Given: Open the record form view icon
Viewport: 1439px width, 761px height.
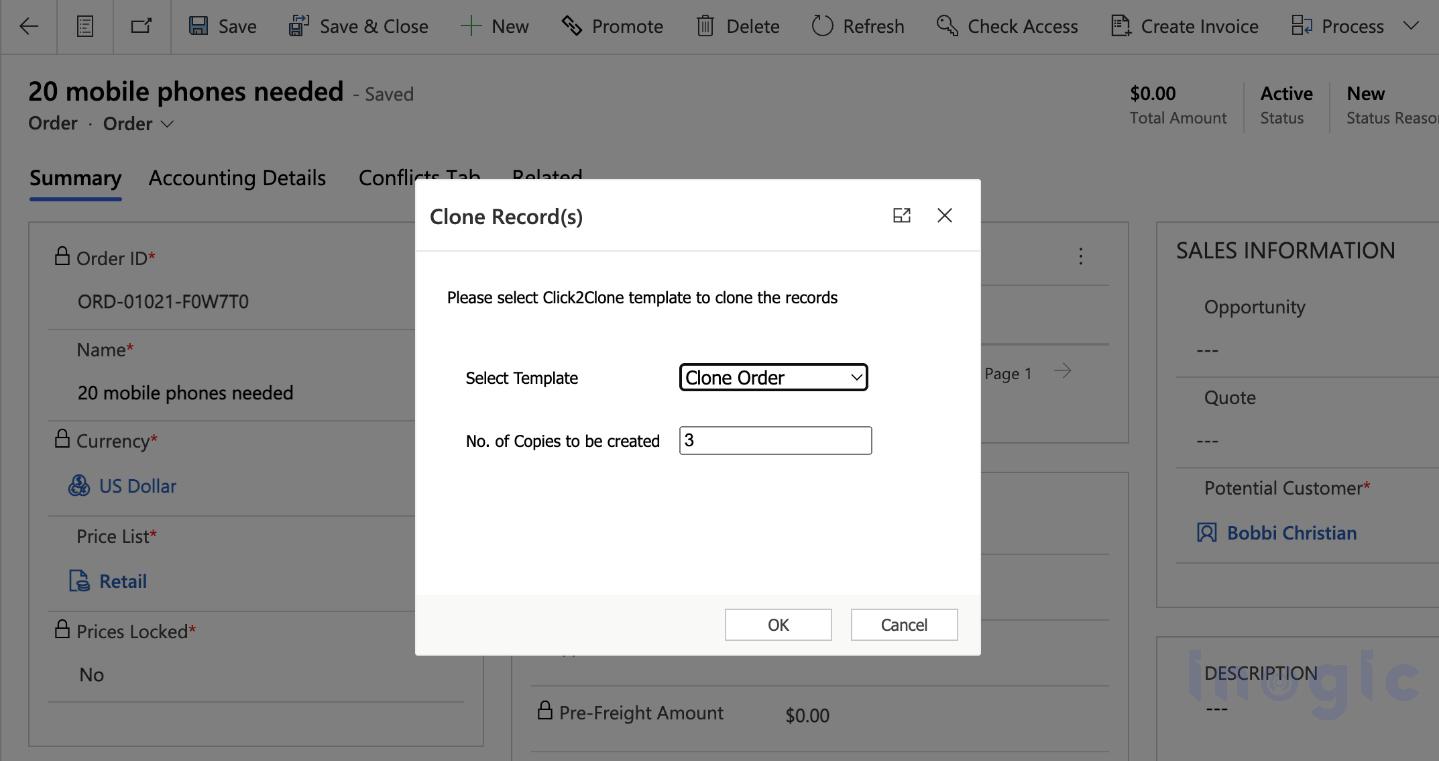Looking at the screenshot, I should click(85, 26).
